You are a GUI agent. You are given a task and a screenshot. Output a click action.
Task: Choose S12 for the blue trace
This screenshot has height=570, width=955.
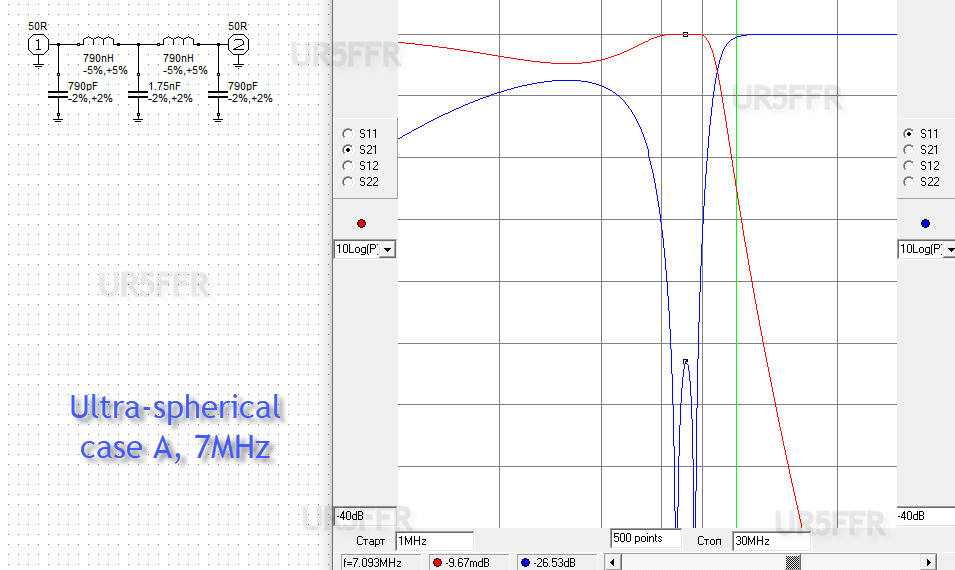pyautogui.click(x=909, y=165)
